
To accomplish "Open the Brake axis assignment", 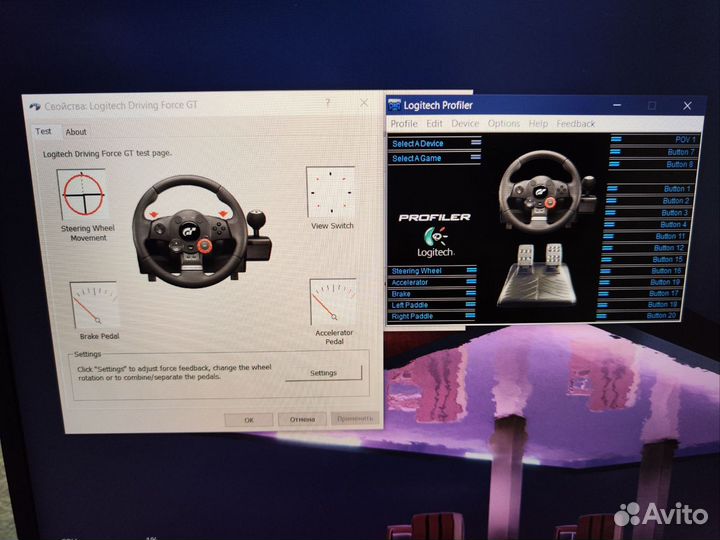I will 432,294.
